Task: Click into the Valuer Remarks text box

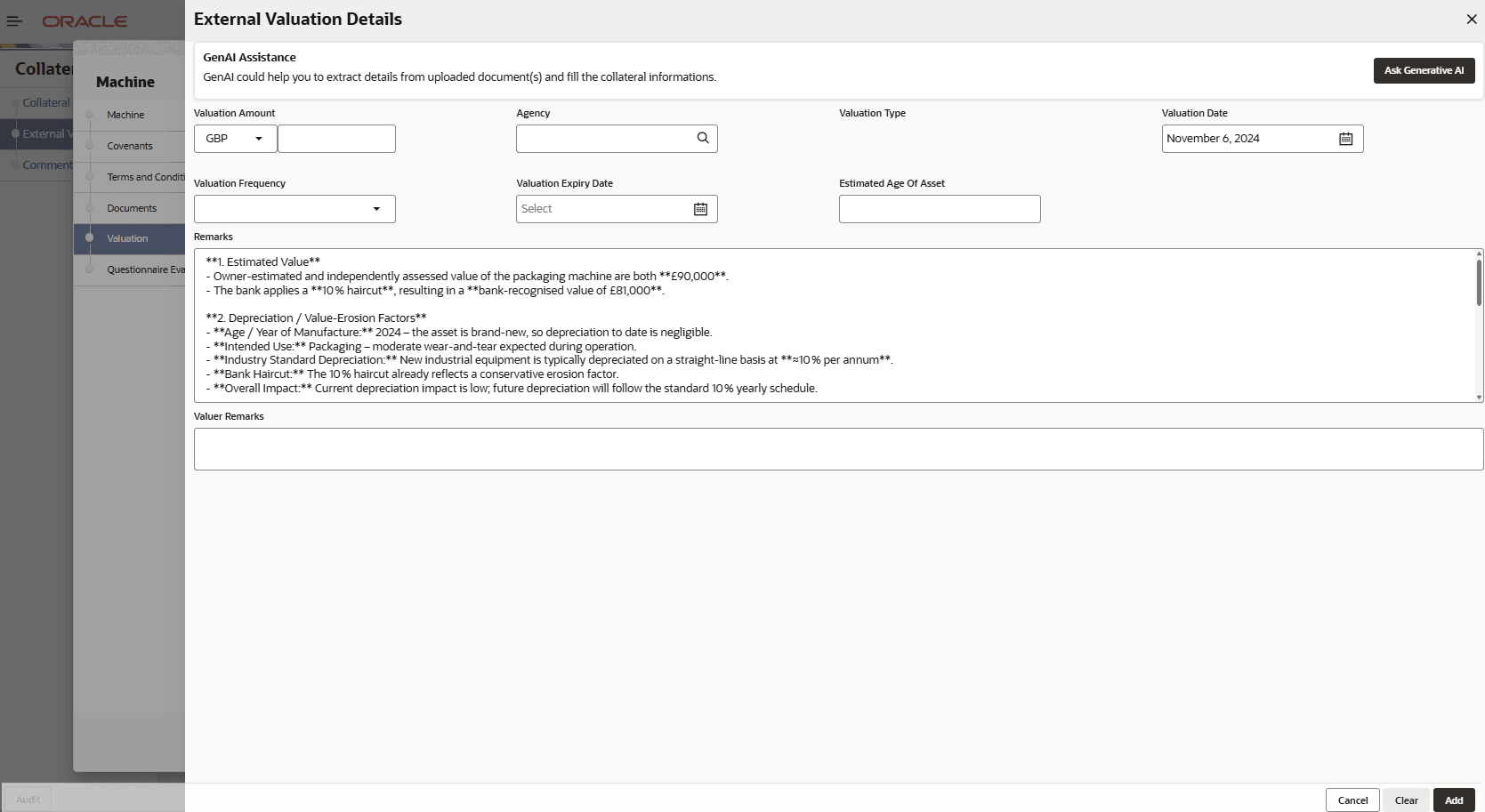Action: tap(838, 449)
